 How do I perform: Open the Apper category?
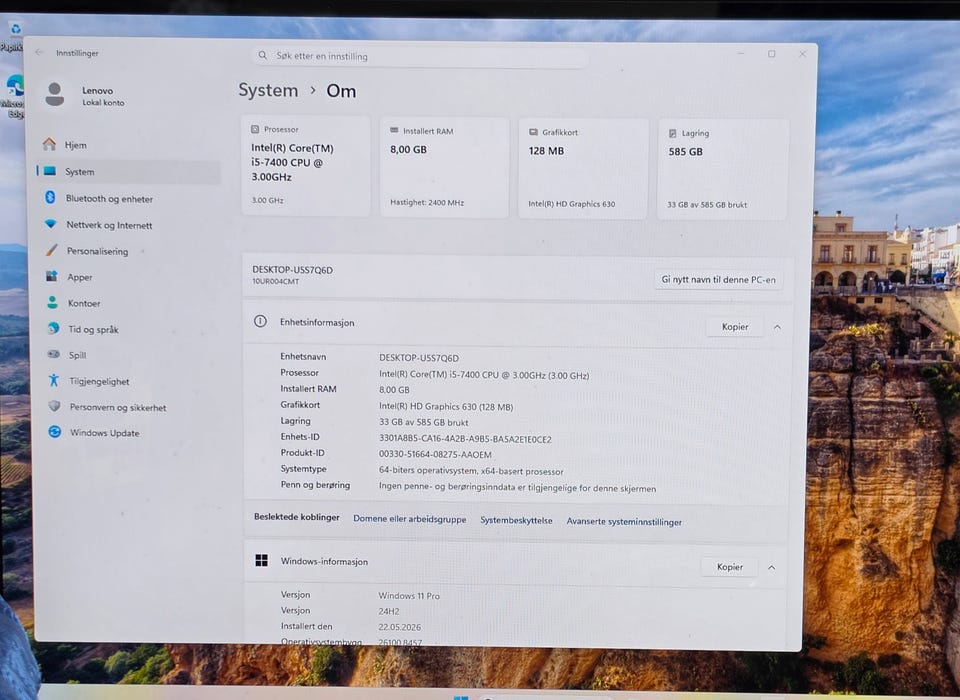pos(128,277)
